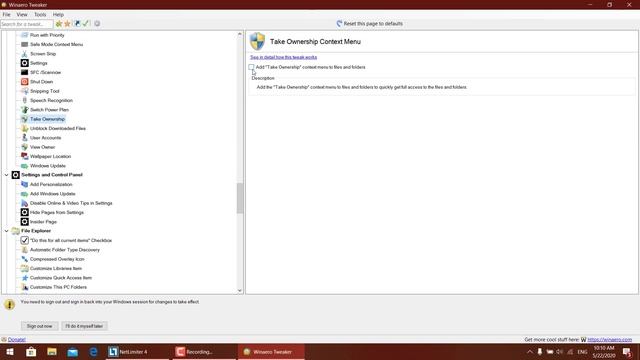This screenshot has width=640, height=360.
Task: Select the Safe Mode Context Menu icon
Action: tap(24, 44)
